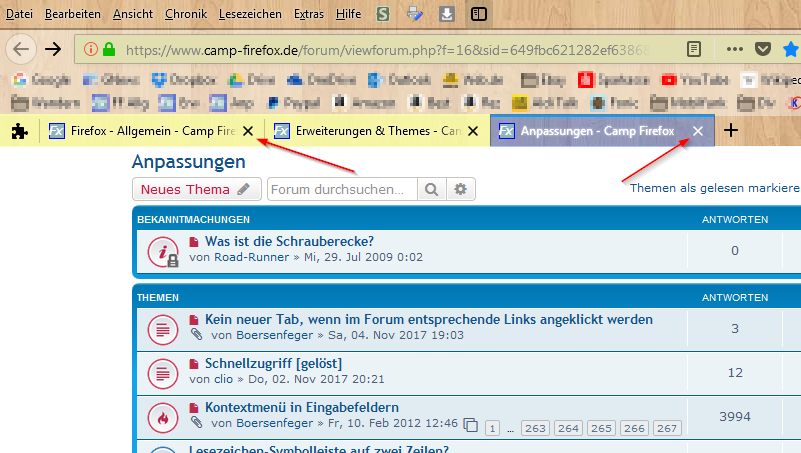Click the magnifier search button
Screen dimensions: 801x453
[432, 189]
